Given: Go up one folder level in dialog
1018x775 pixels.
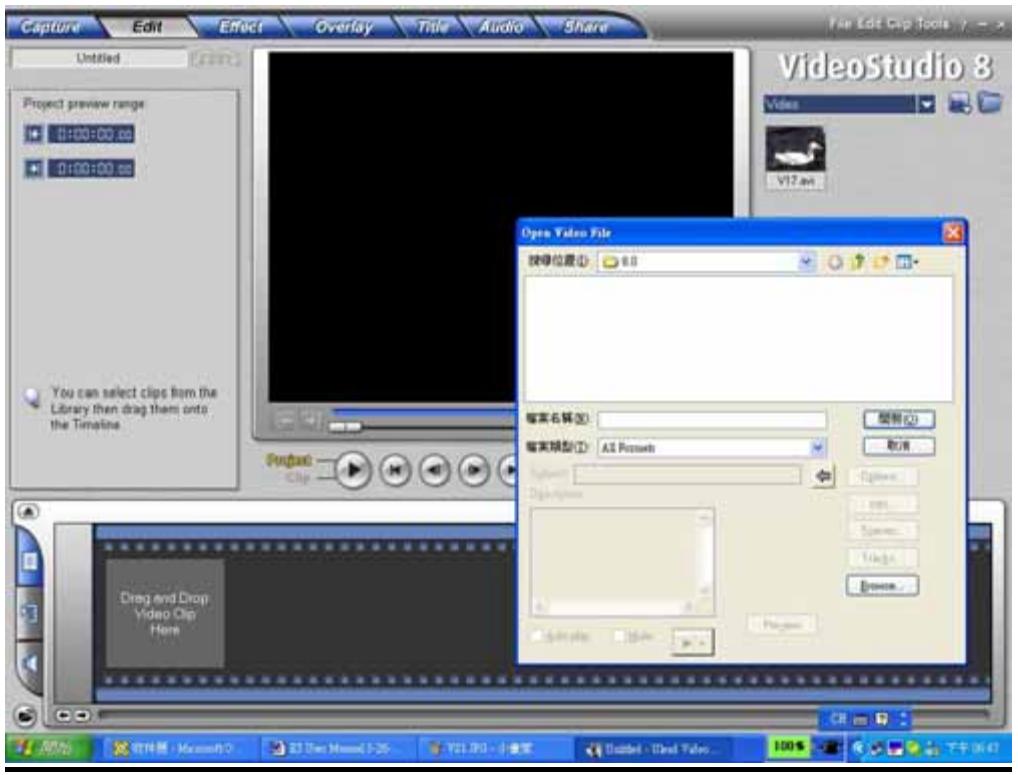Looking at the screenshot, I should pos(858,262).
